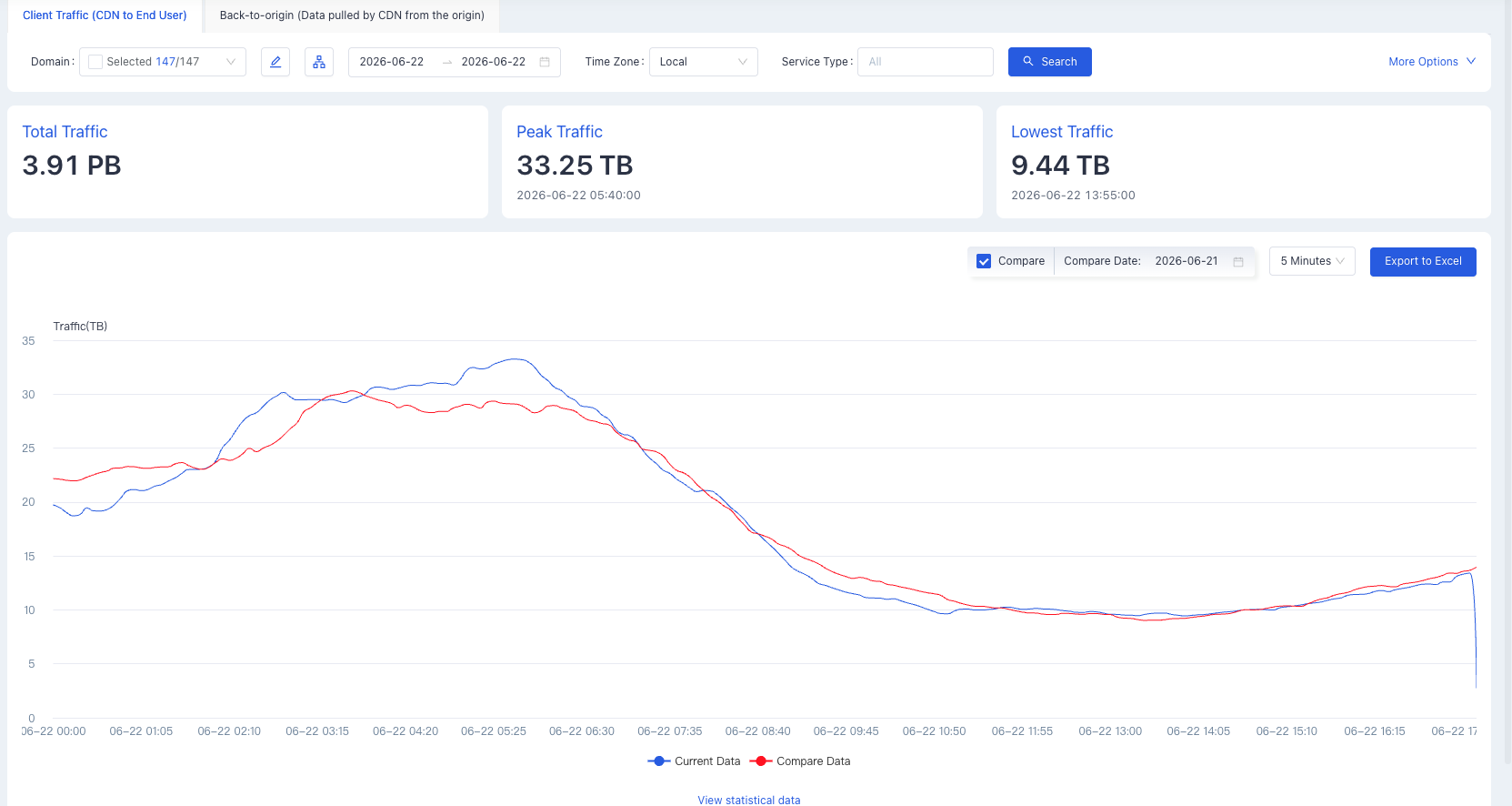Click the magnifier icon on Search button
The height and width of the screenshot is (806, 1512).
[1028, 61]
